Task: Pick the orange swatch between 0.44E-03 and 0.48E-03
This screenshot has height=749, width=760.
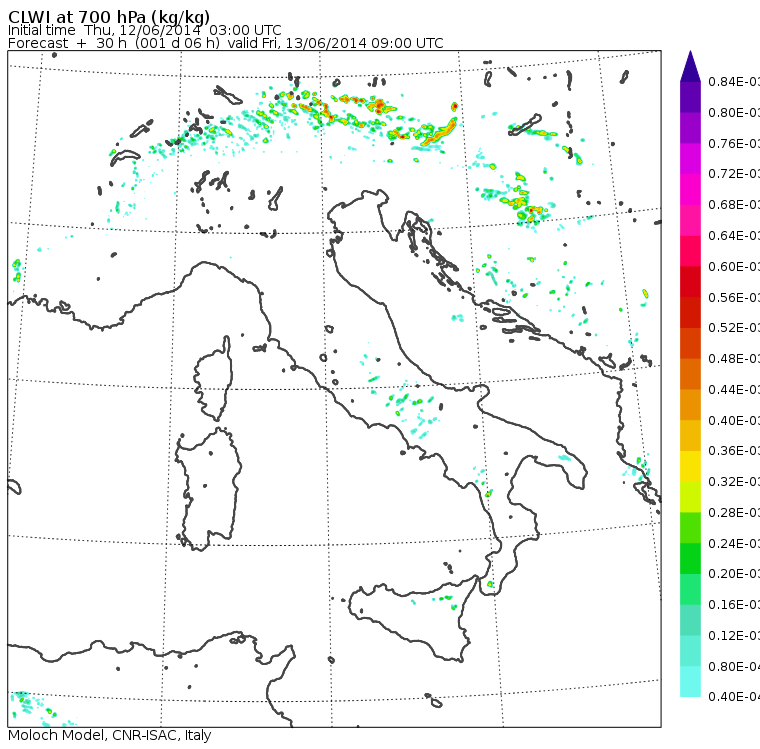Action: pos(690,374)
